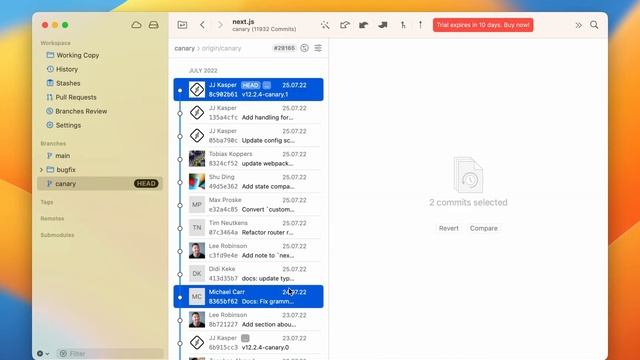The width and height of the screenshot is (640, 360).
Task: Click the tag badge beside HEAD in 8c902b61
Action: pos(267,85)
